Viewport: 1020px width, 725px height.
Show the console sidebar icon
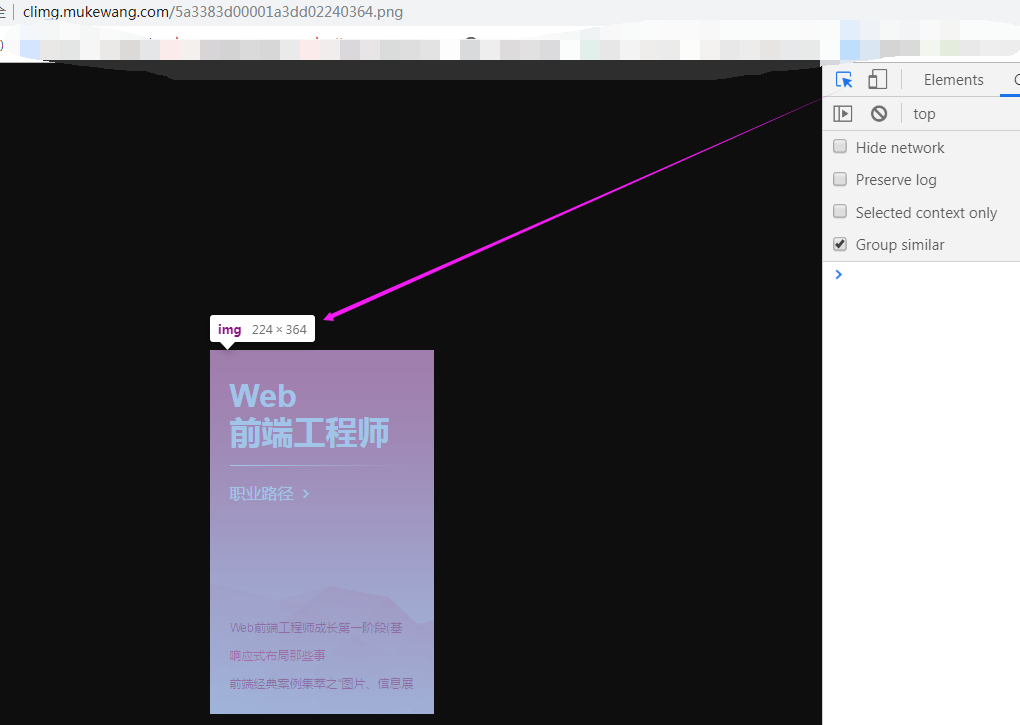pyautogui.click(x=842, y=114)
